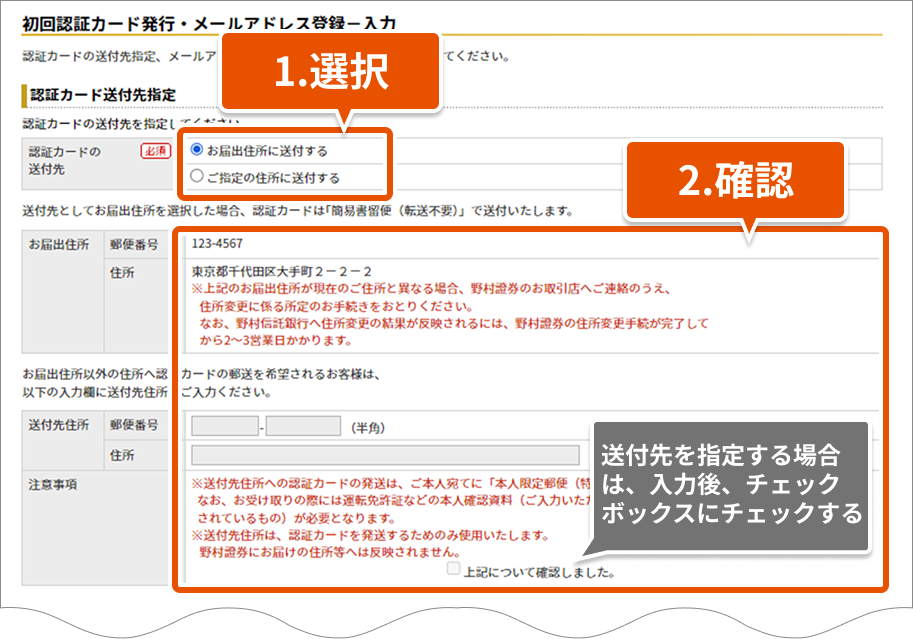Click the 認証カードの送付先 label cell
Screen dimensions: 913x639
point(66,160)
